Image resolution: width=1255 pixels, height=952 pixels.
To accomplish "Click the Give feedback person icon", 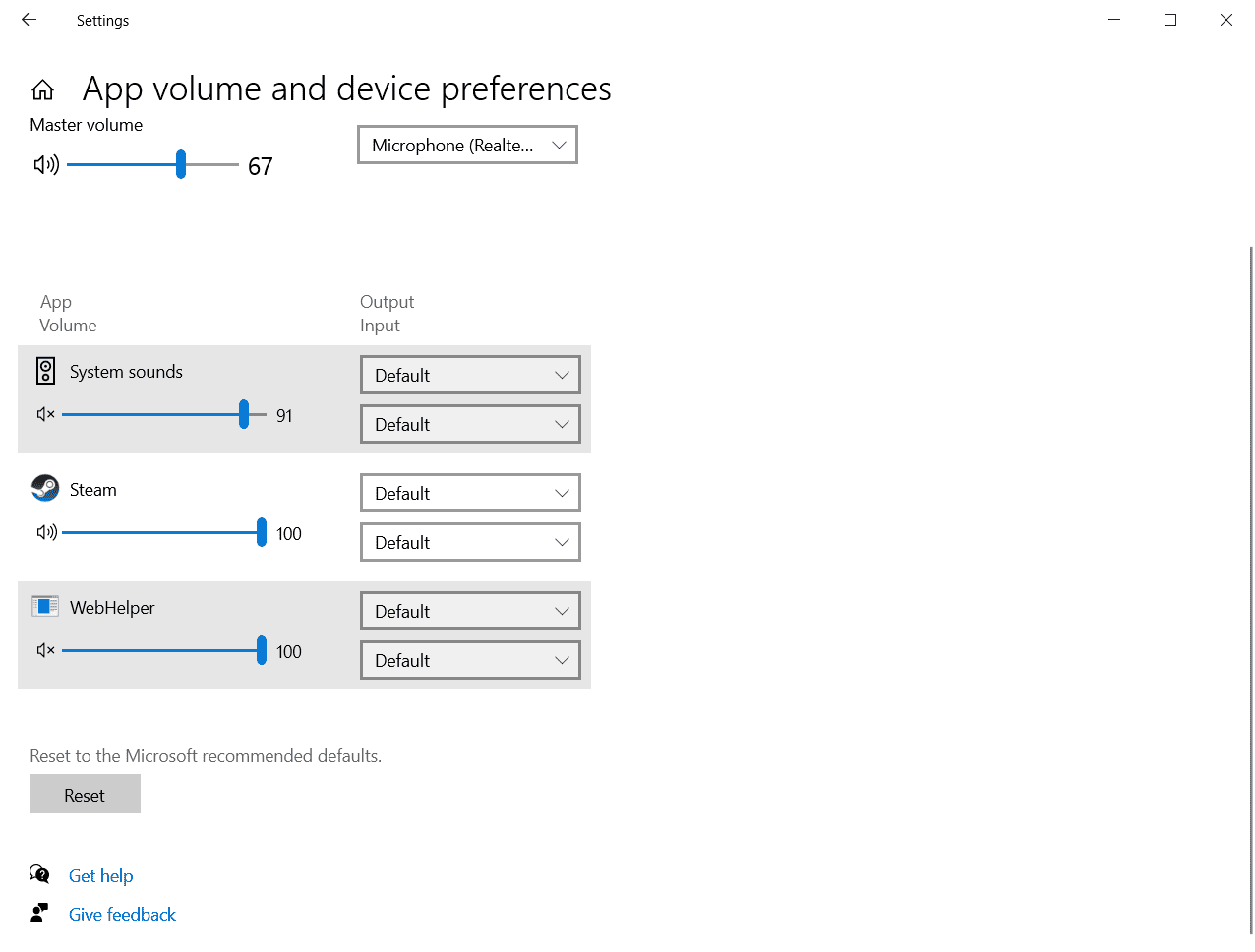I will click(39, 912).
